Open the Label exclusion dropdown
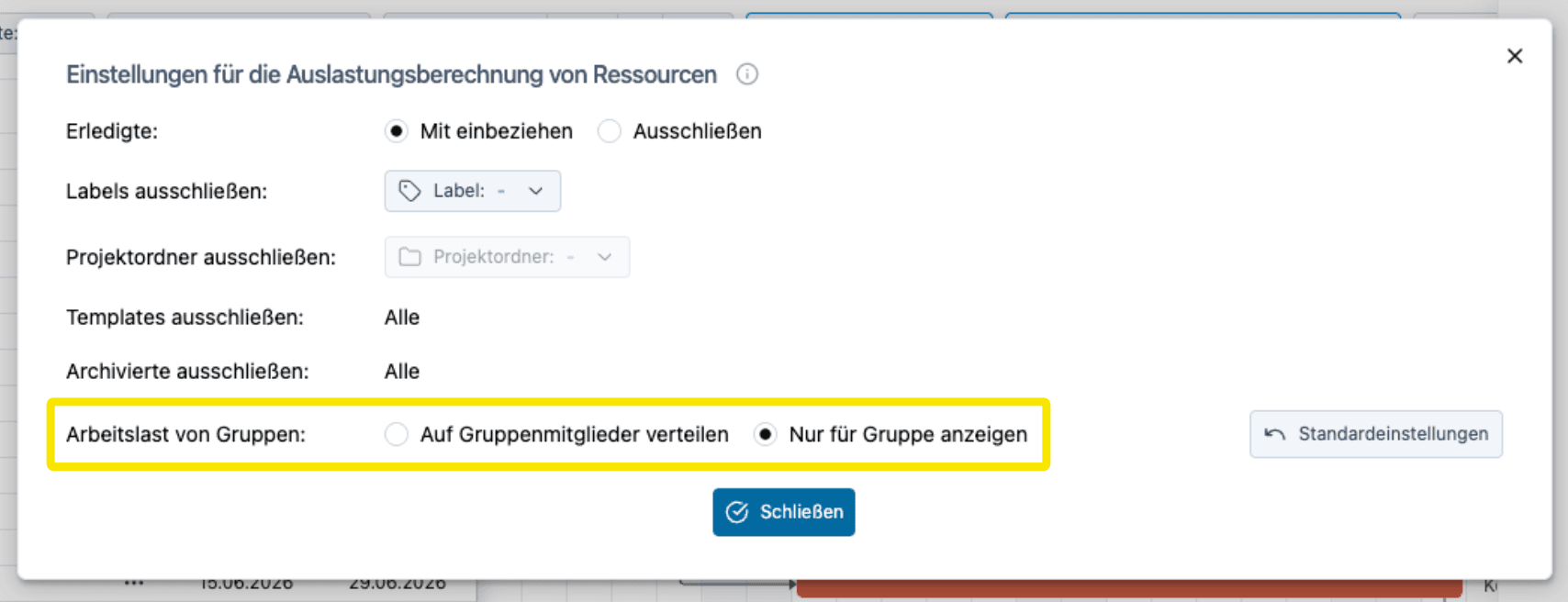 pos(473,191)
